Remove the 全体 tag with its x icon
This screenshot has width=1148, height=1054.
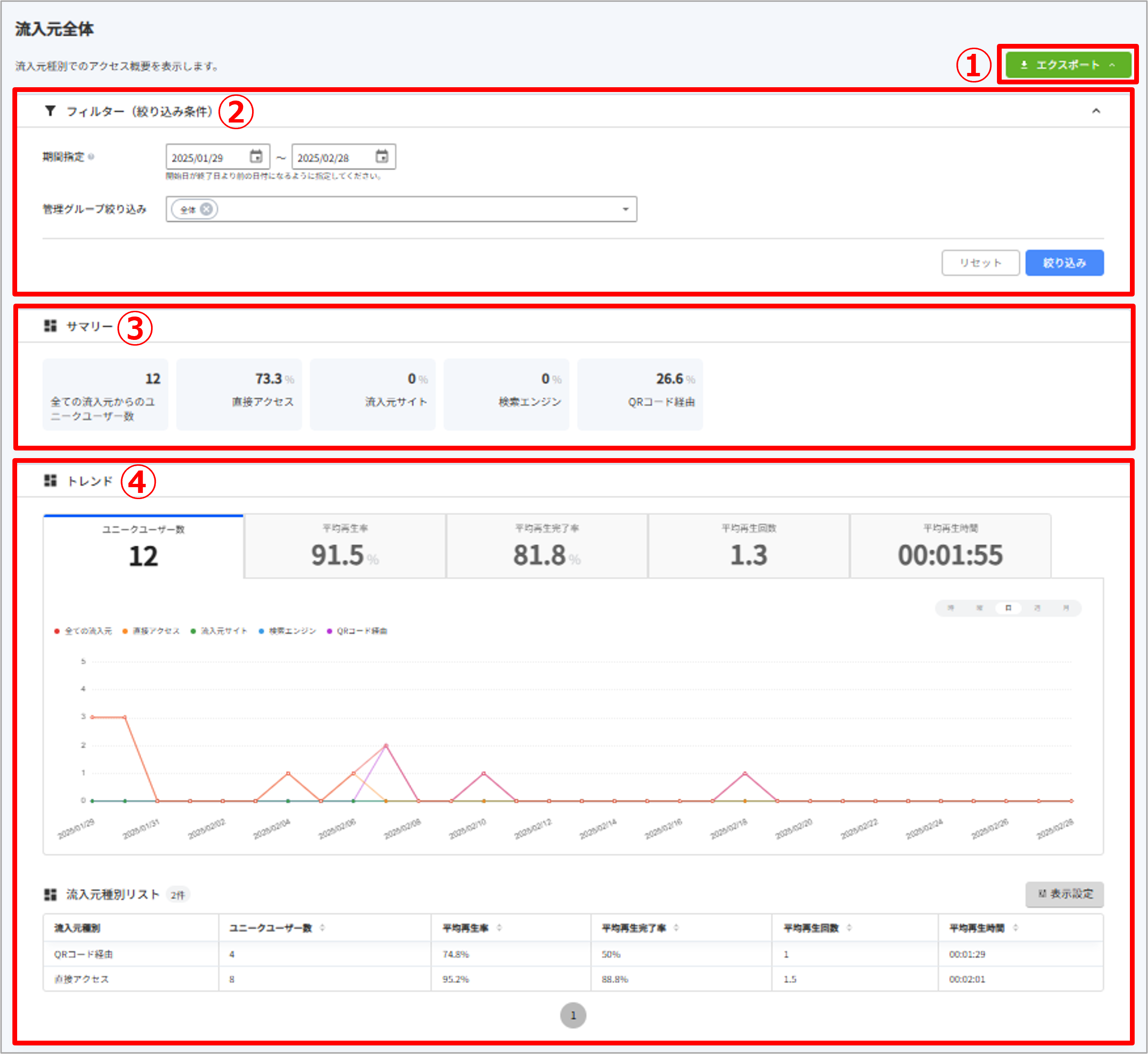(x=207, y=209)
